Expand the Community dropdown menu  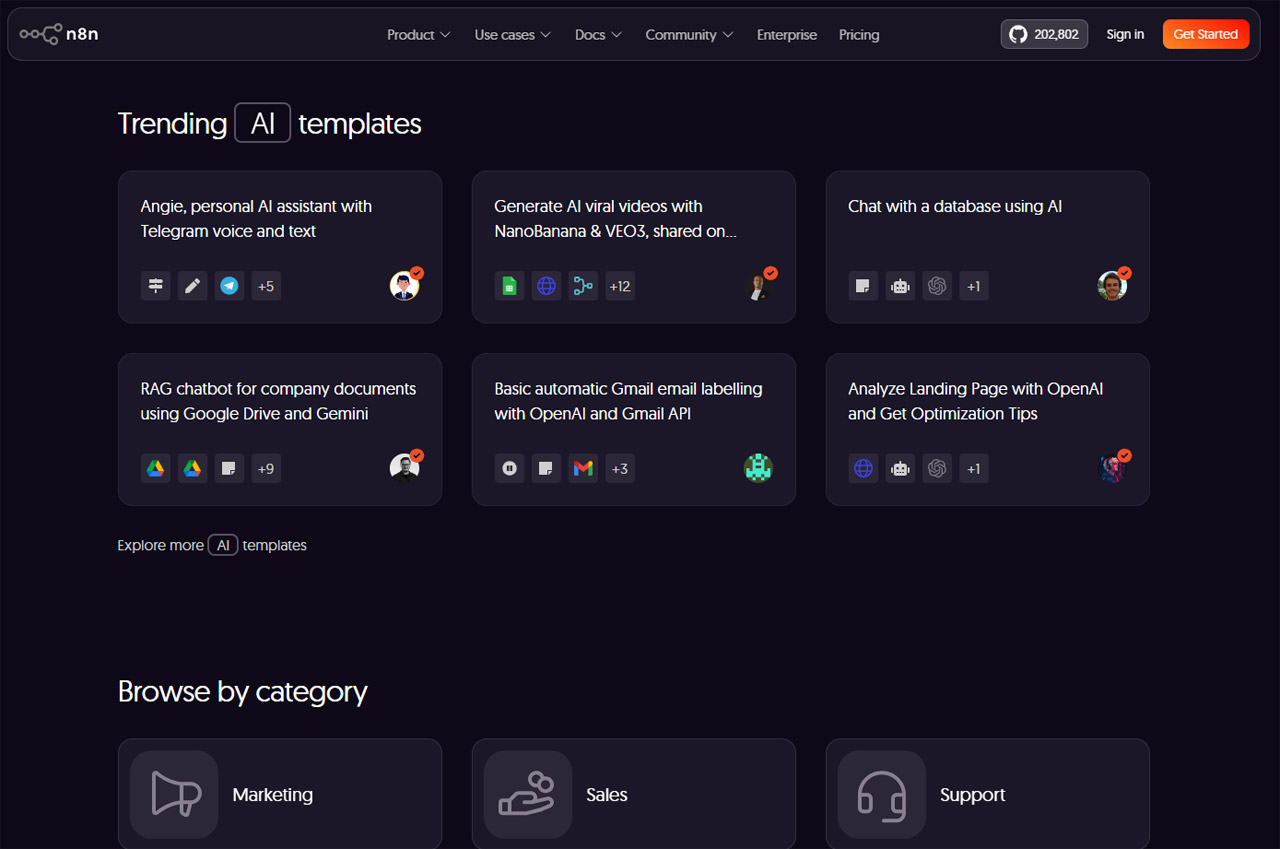tap(690, 34)
